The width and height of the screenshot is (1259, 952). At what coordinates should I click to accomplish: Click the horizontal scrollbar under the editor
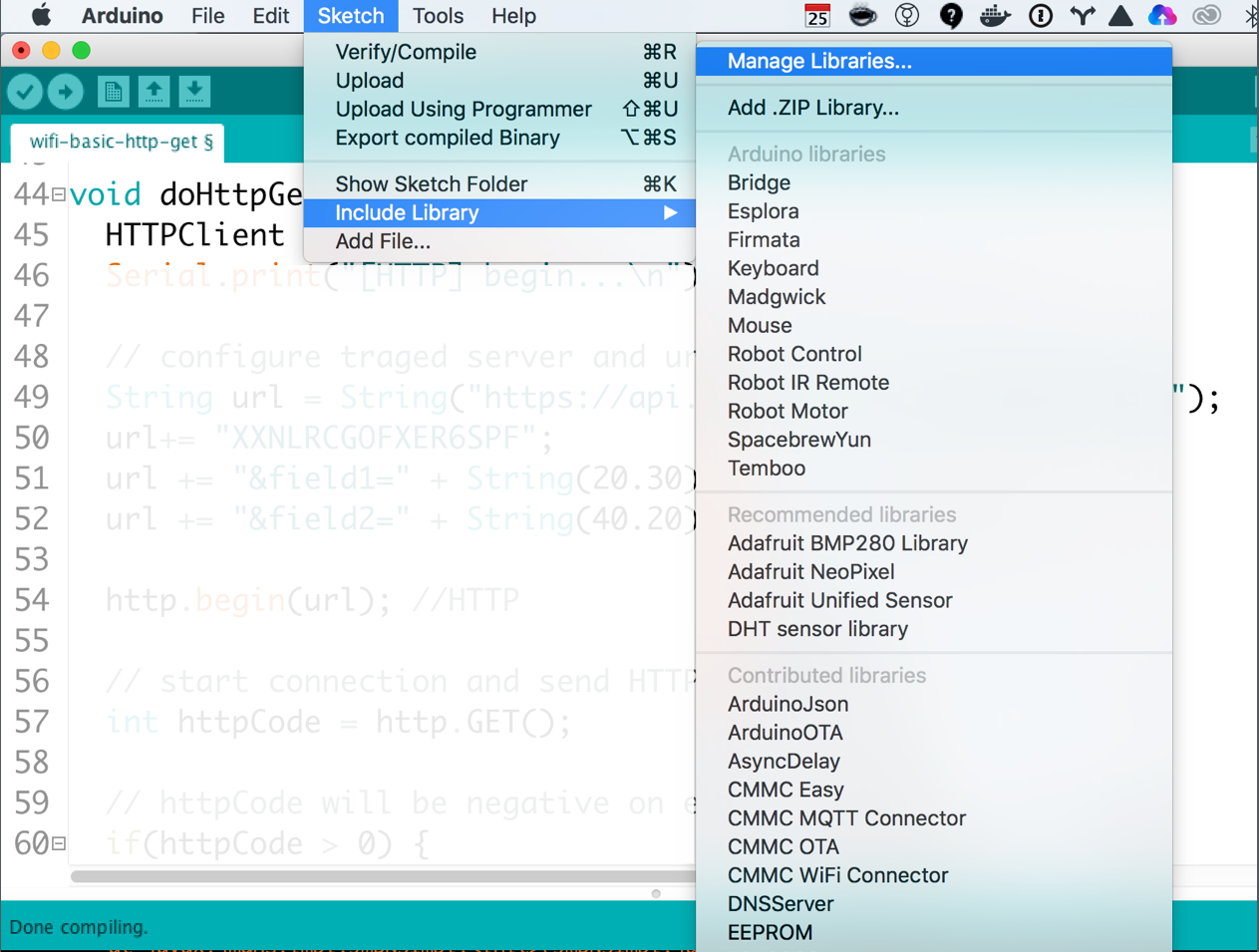(x=379, y=877)
